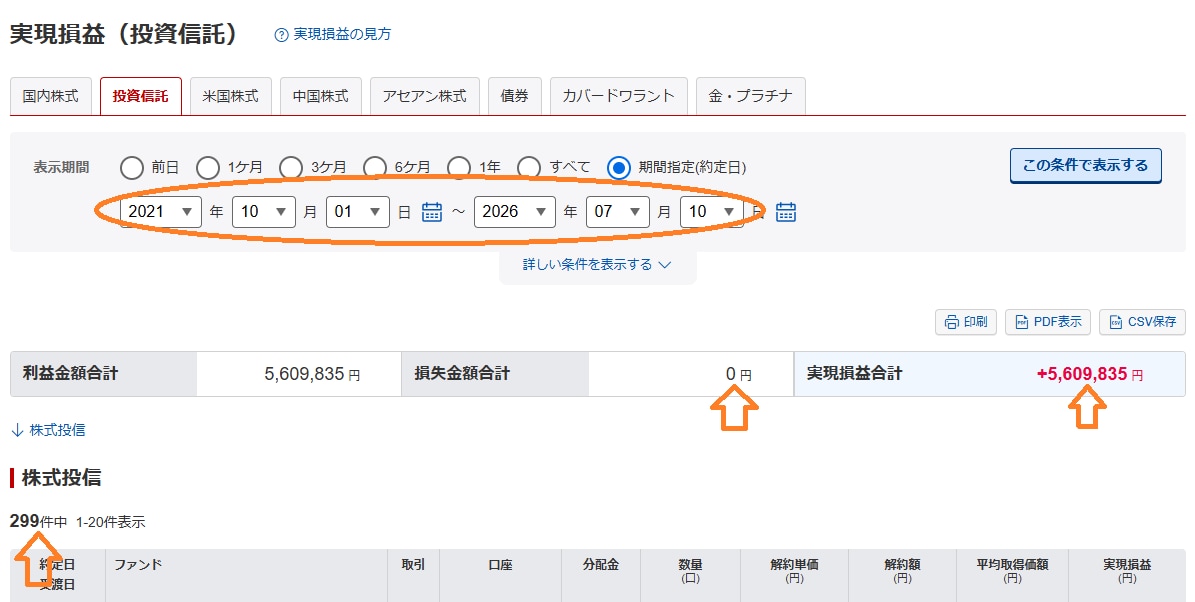Click the down arrow before 株式投信 link
The image size is (1195, 602).
coord(18,430)
